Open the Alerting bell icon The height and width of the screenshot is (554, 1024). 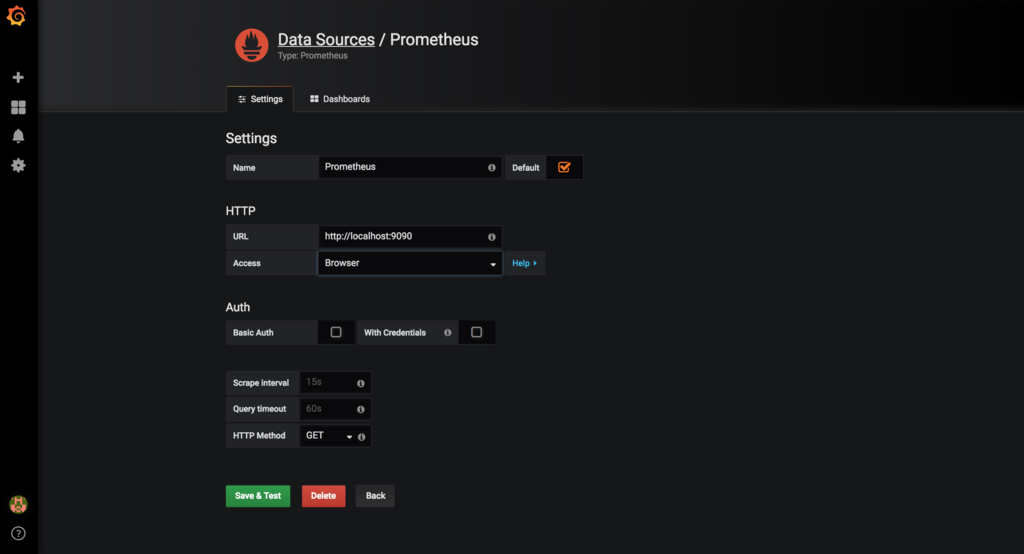18,136
